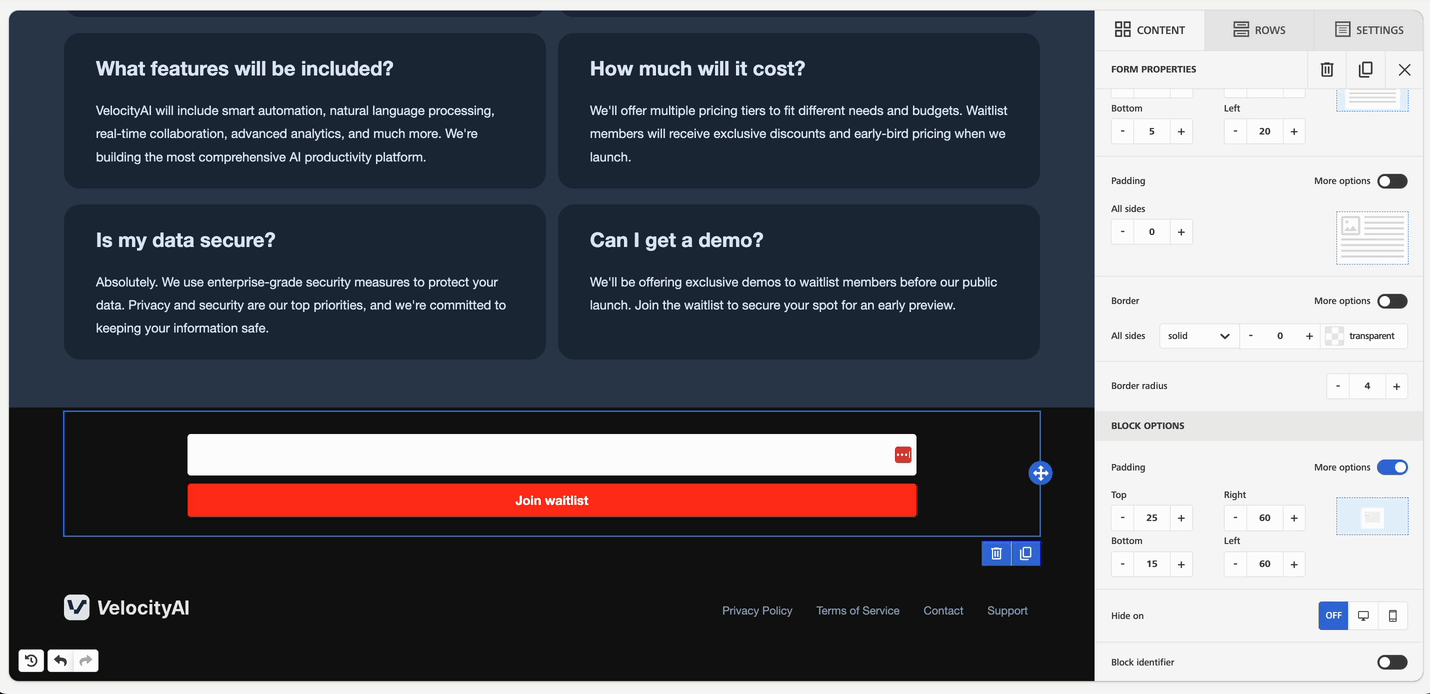Switch to the Rows tab
Screen dimensions: 1431x694
[x=1259, y=30]
